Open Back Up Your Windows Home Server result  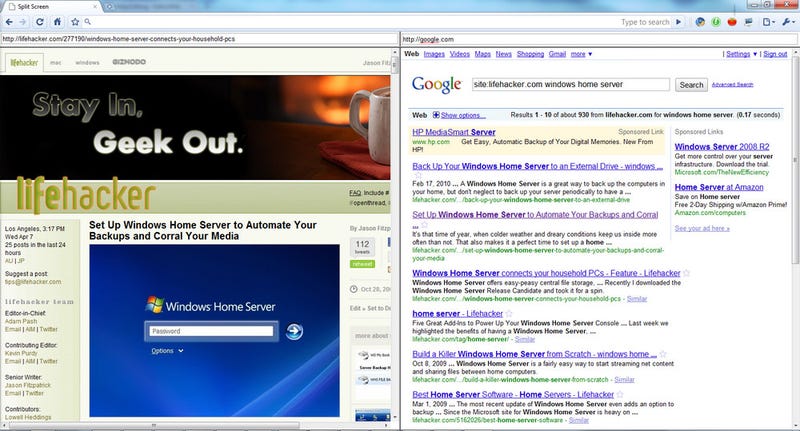[538, 166]
